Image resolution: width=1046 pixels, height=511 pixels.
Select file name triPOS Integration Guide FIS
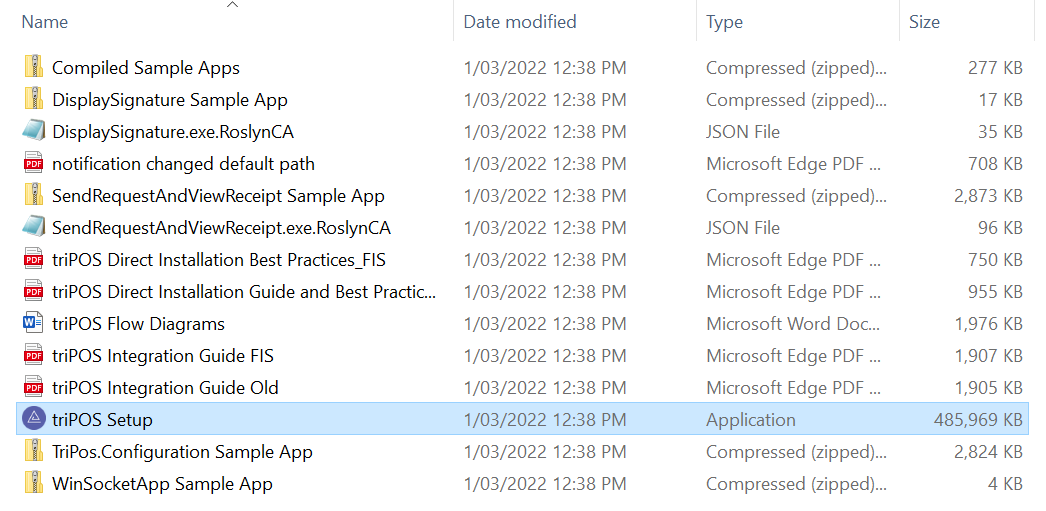[163, 356]
